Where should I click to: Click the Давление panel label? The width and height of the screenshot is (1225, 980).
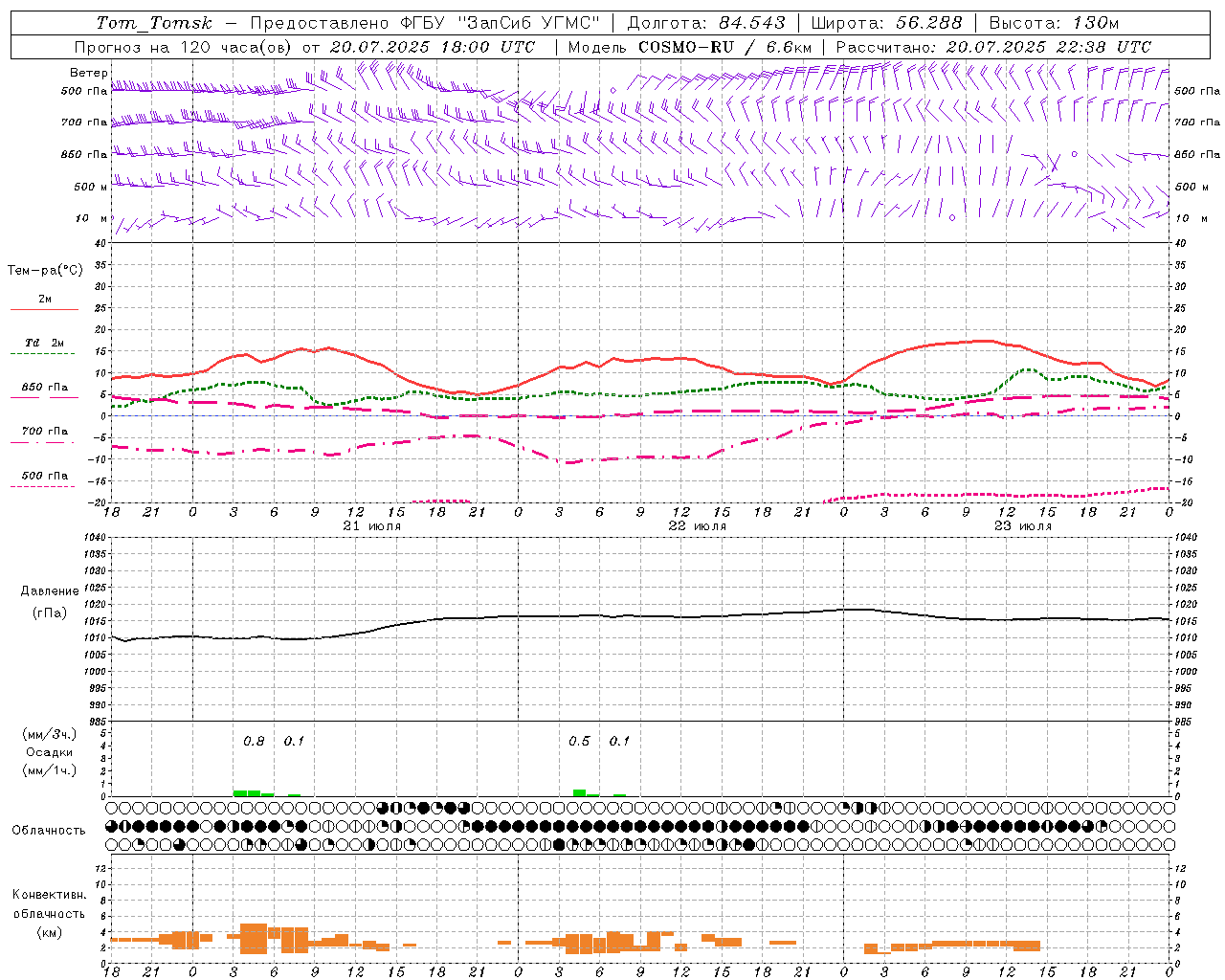[x=49, y=591]
